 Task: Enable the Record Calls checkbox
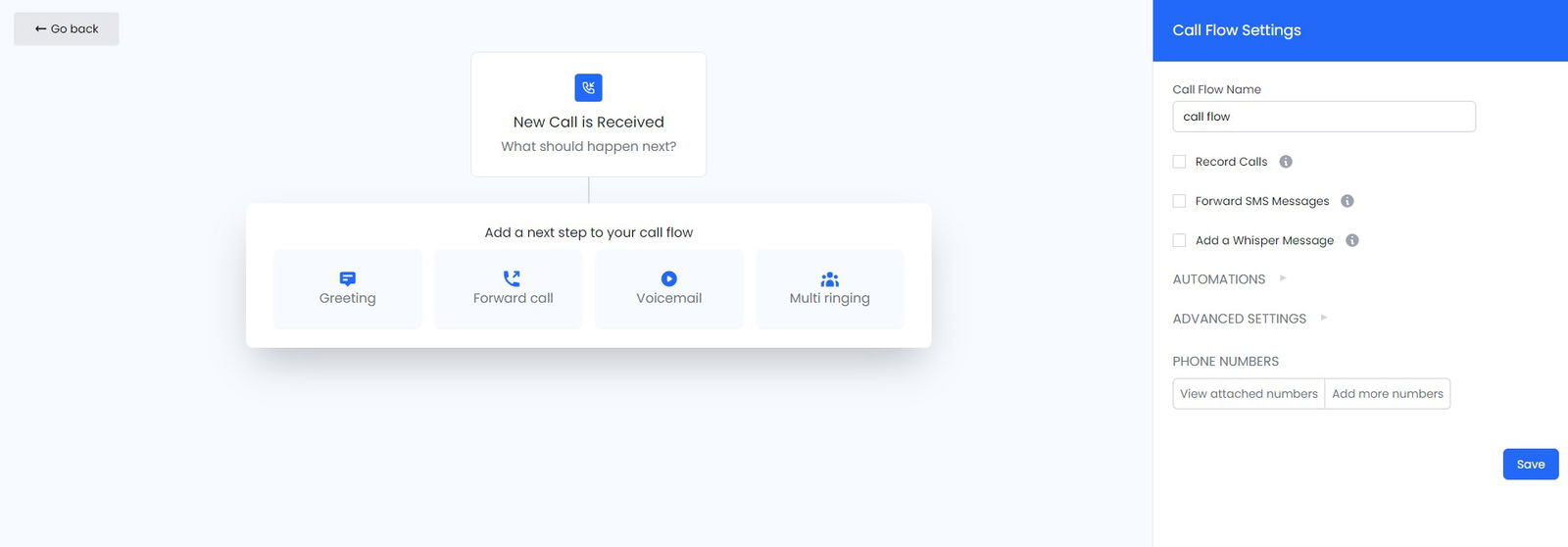pos(1179,162)
